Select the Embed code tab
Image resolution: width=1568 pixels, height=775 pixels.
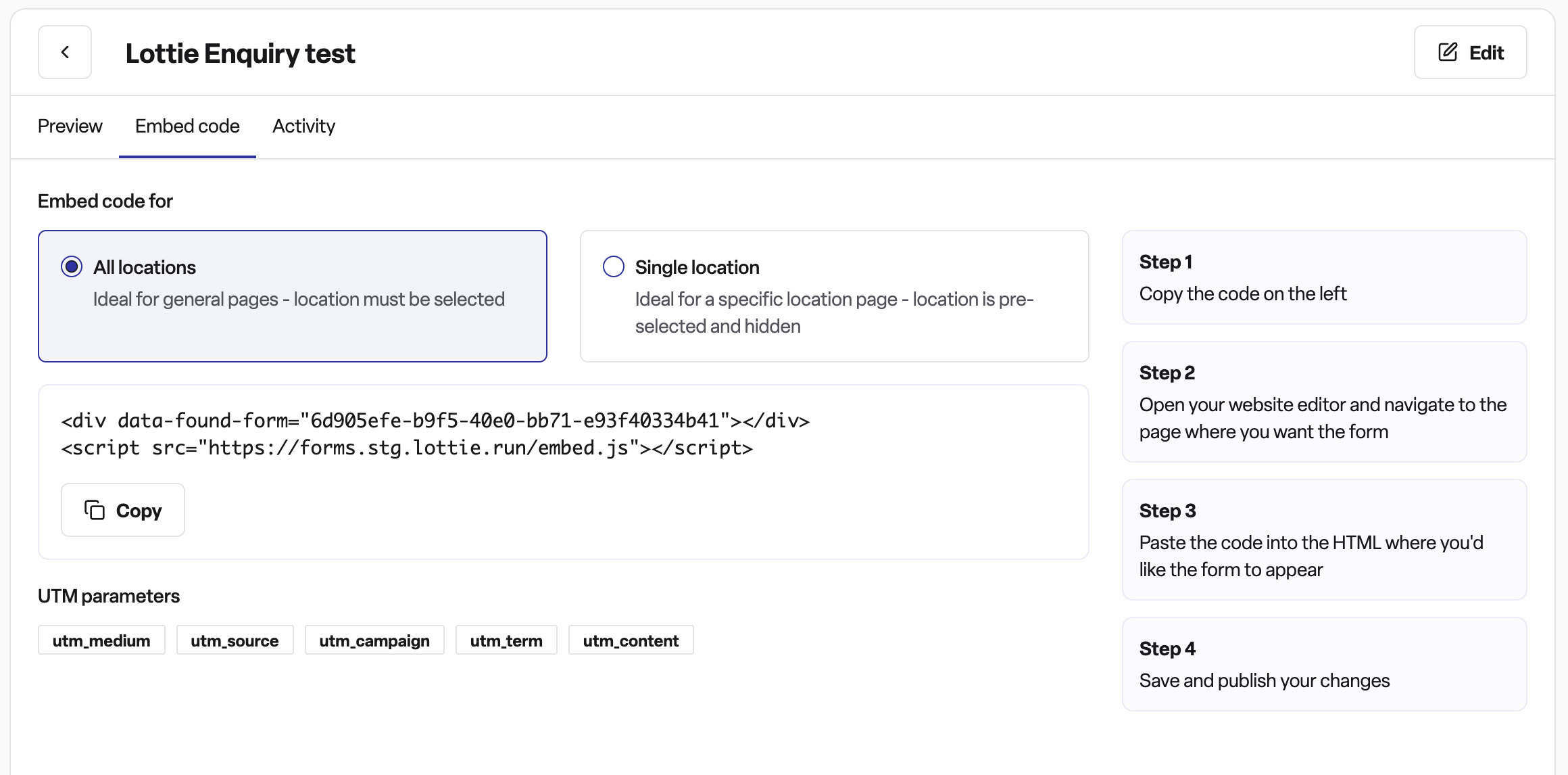(187, 126)
